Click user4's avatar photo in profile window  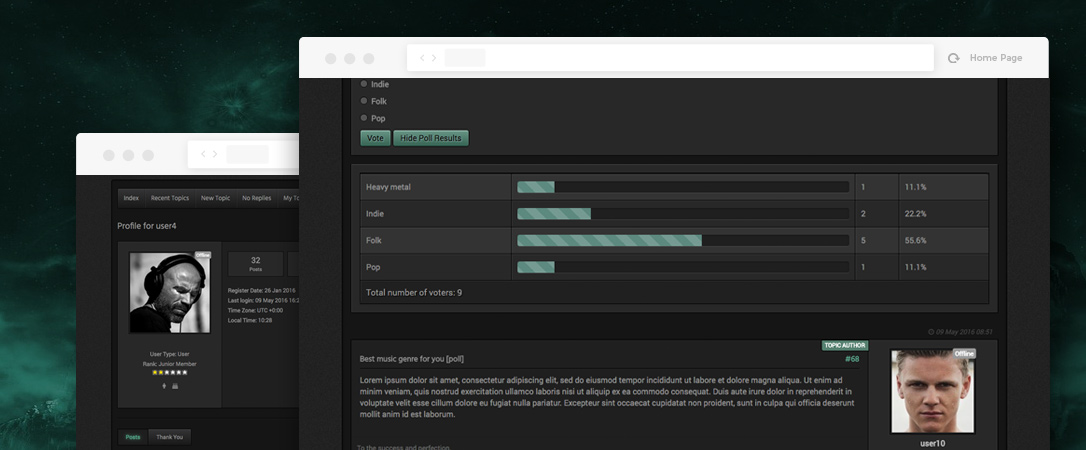(170, 293)
